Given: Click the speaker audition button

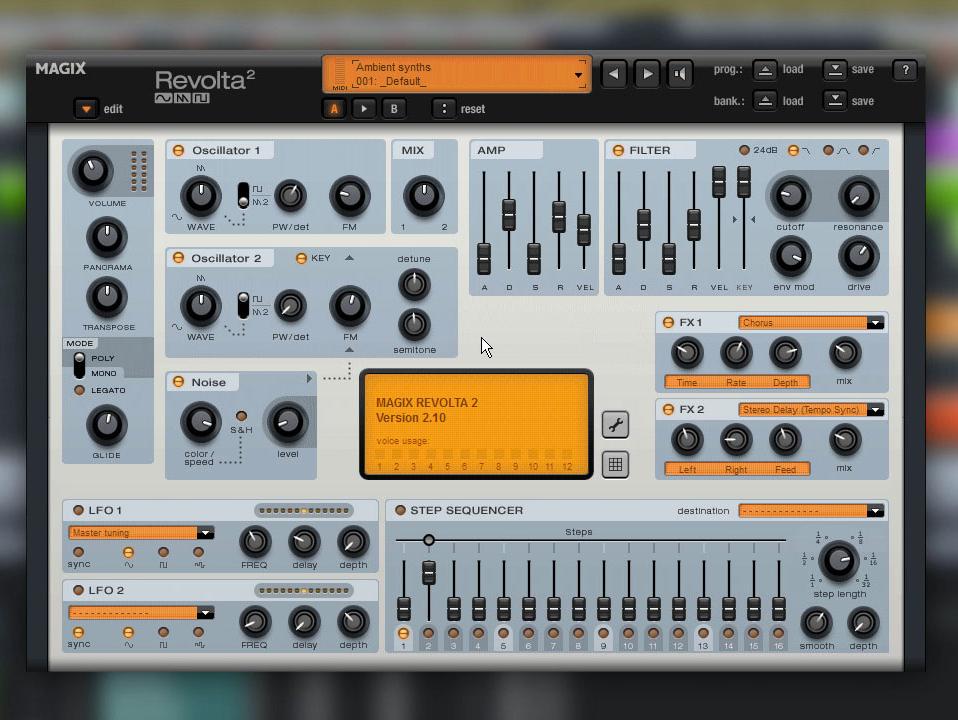Looking at the screenshot, I should tap(680, 74).
